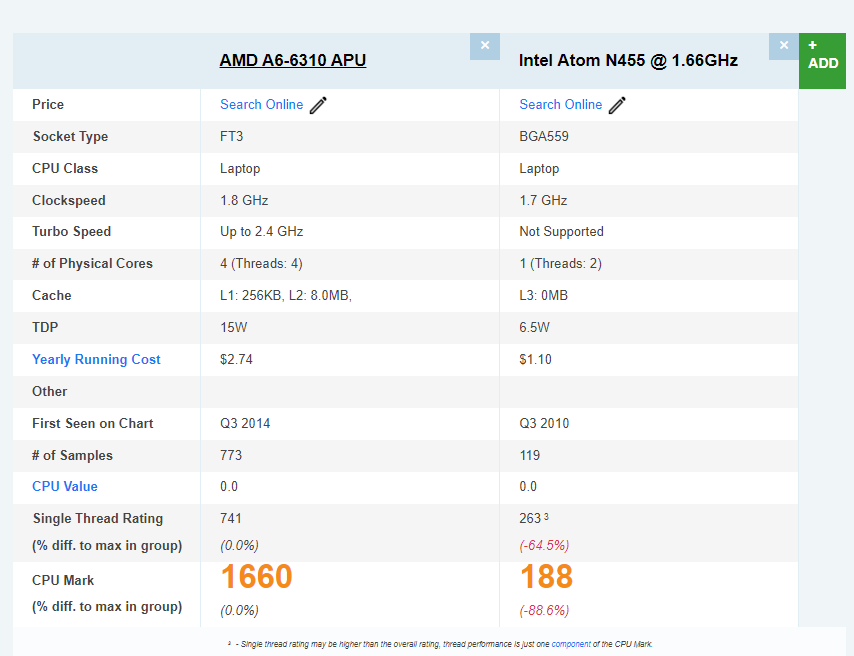854x656 pixels.
Task: Select the red (-64.5%) difference text
Action: click(544, 545)
